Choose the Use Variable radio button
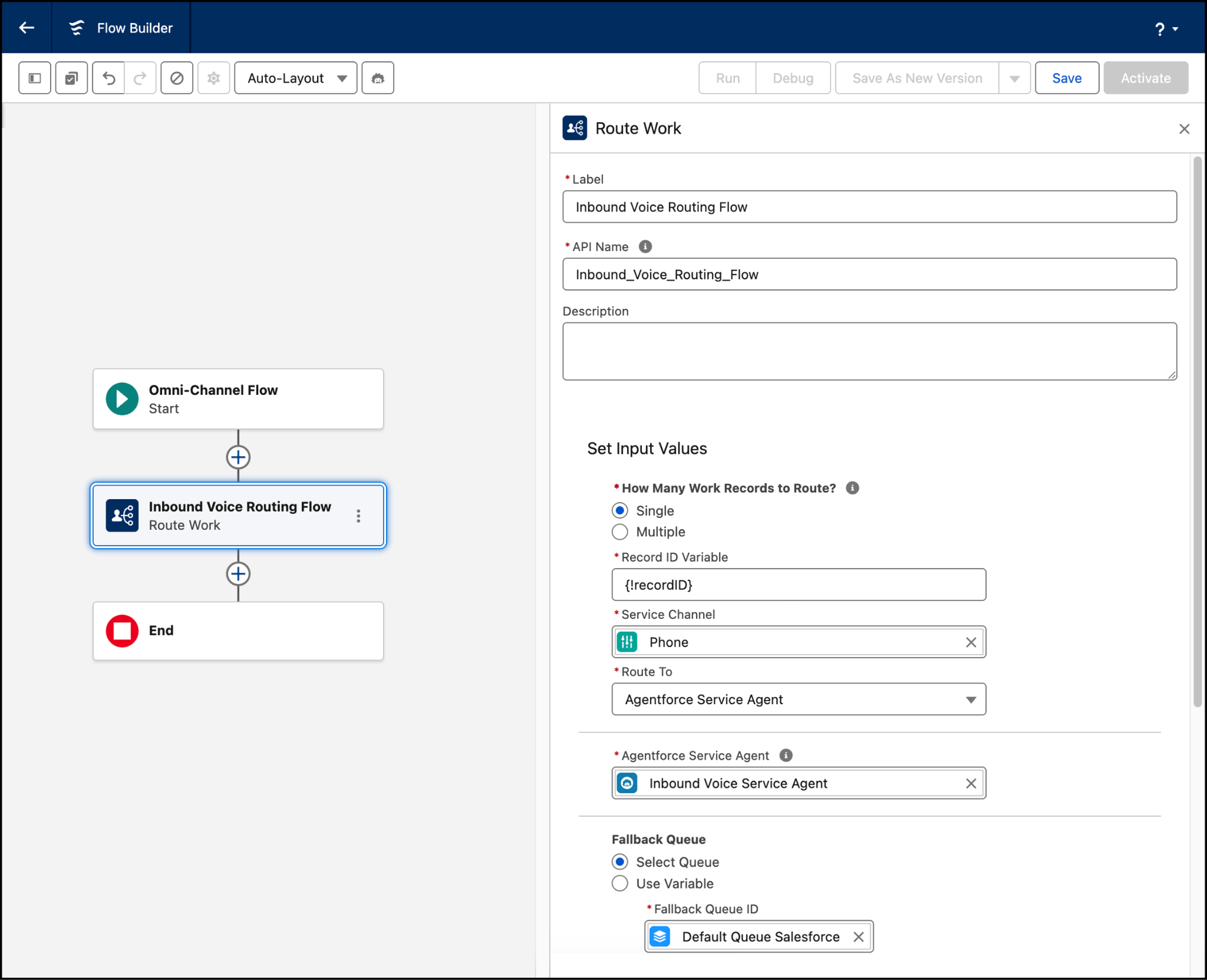This screenshot has height=980, width=1207. (x=620, y=883)
